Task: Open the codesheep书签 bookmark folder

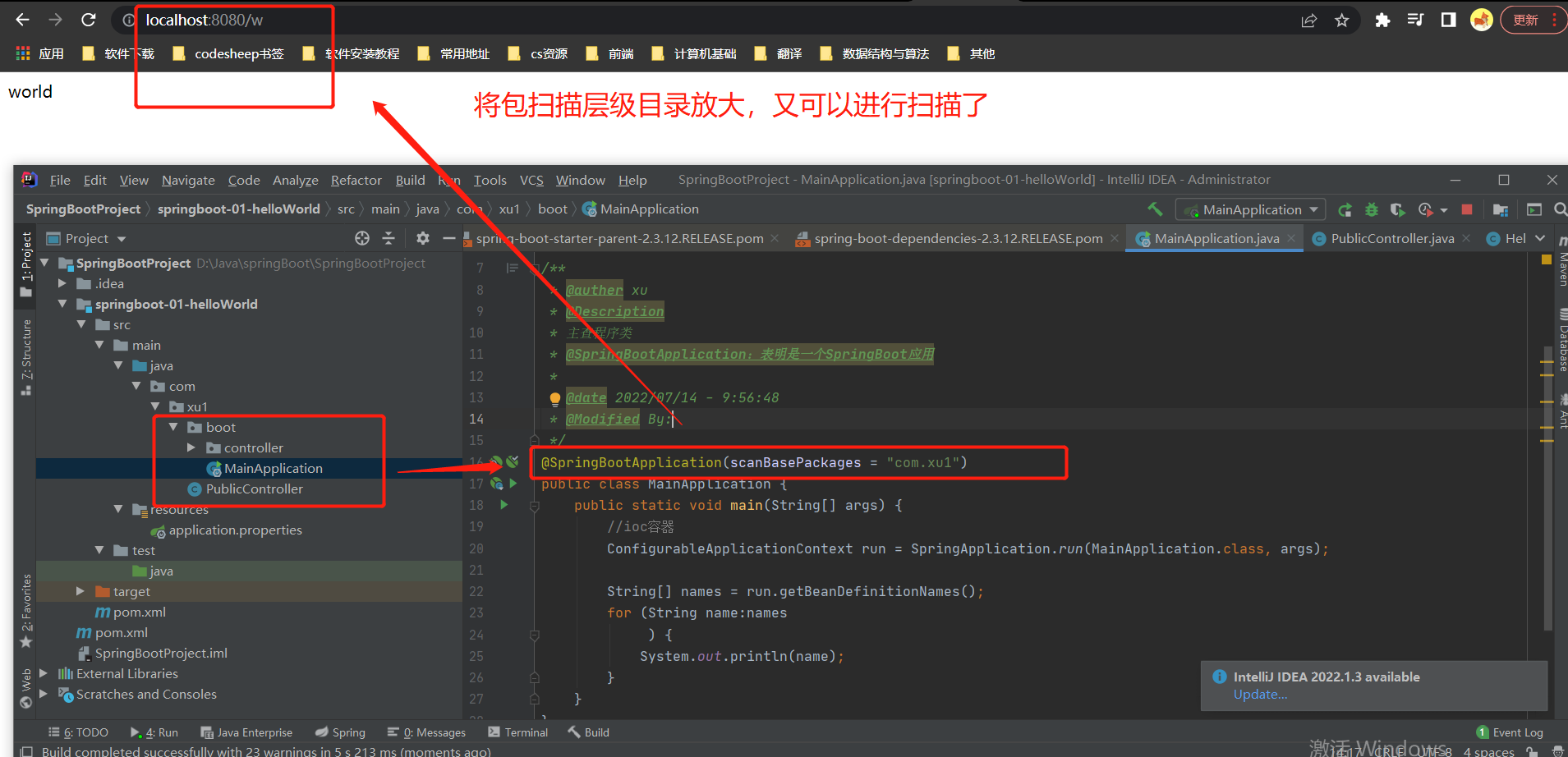Action: [228, 53]
